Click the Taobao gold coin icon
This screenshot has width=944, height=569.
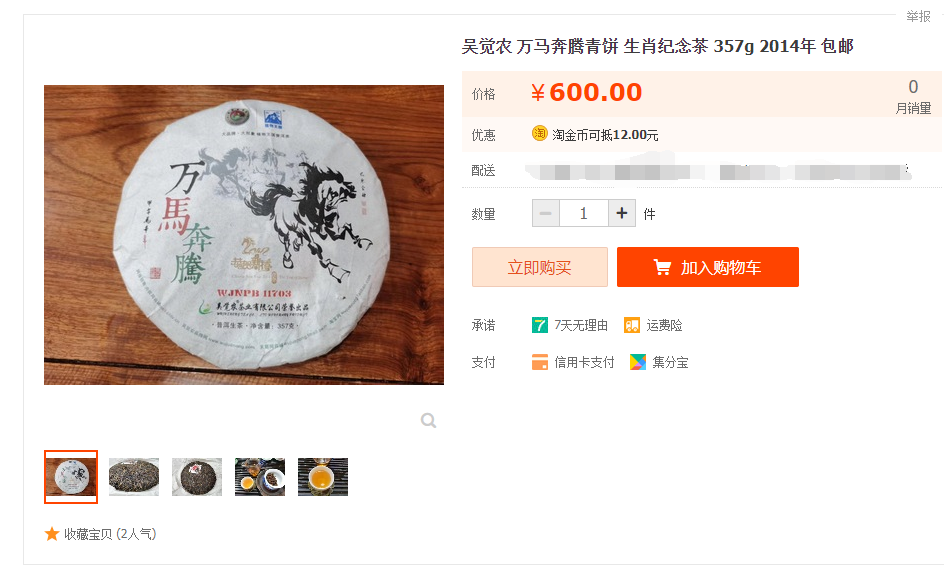(539, 134)
